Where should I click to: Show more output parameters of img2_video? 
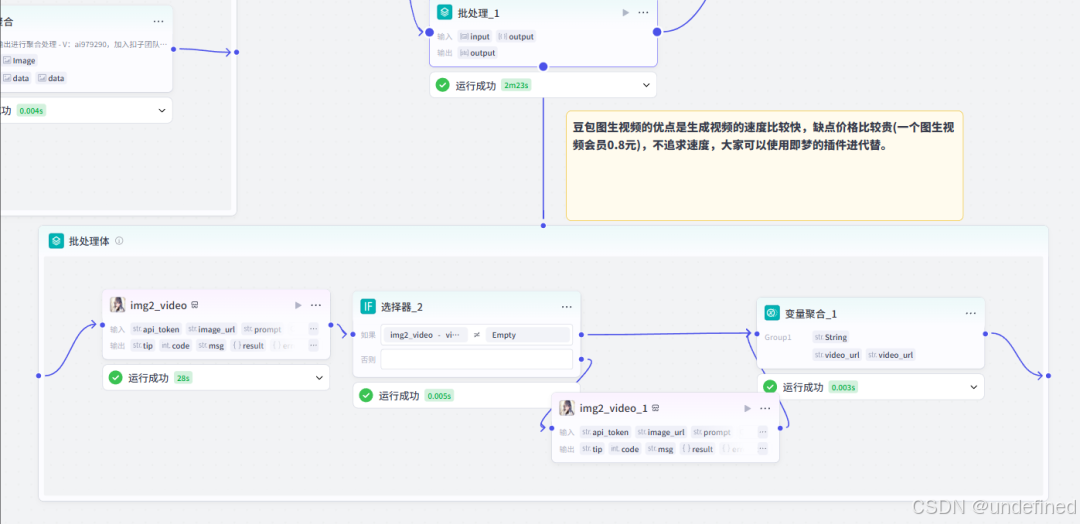tap(313, 346)
